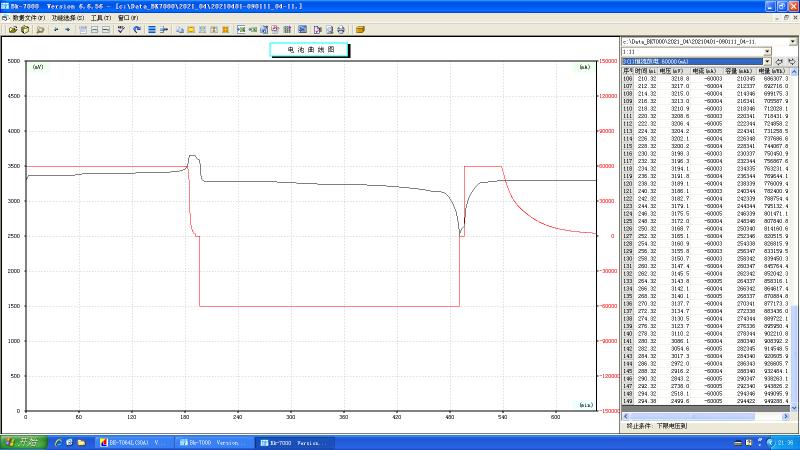Open the 数据文件(F) menu
800x450 pixels.
(x=27, y=17)
